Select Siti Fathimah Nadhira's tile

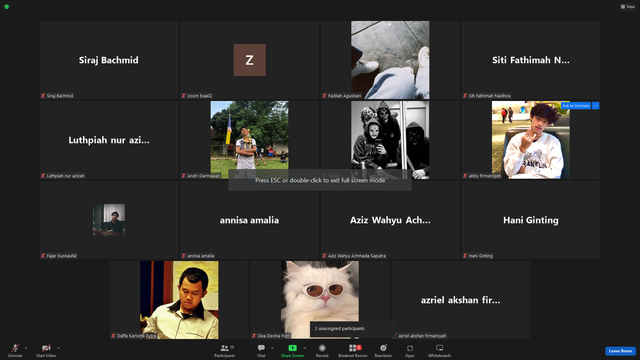coord(531,60)
